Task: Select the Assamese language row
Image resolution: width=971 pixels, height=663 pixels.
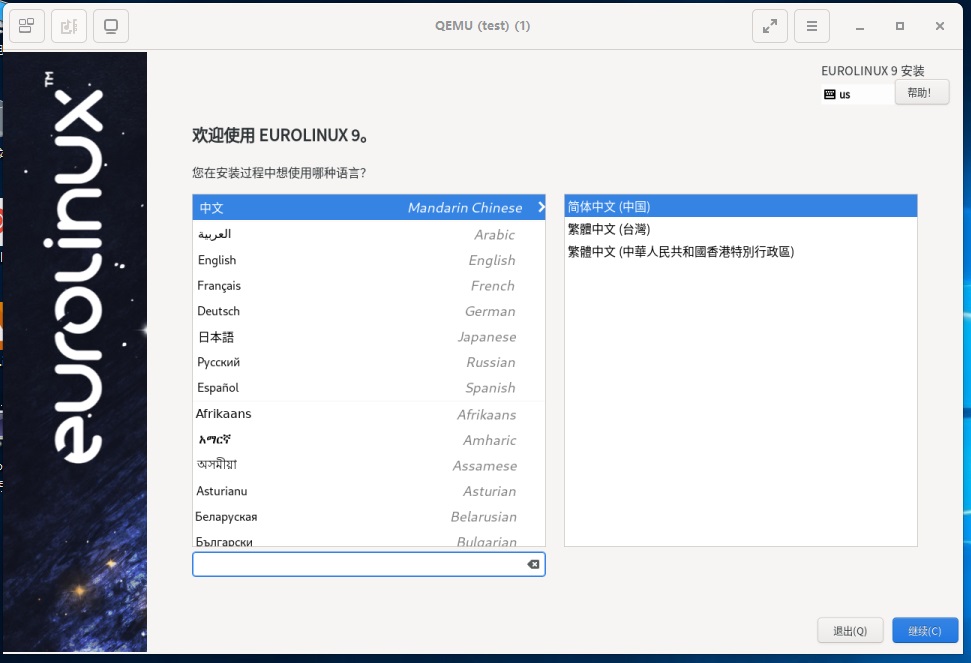Action: [x=369, y=466]
